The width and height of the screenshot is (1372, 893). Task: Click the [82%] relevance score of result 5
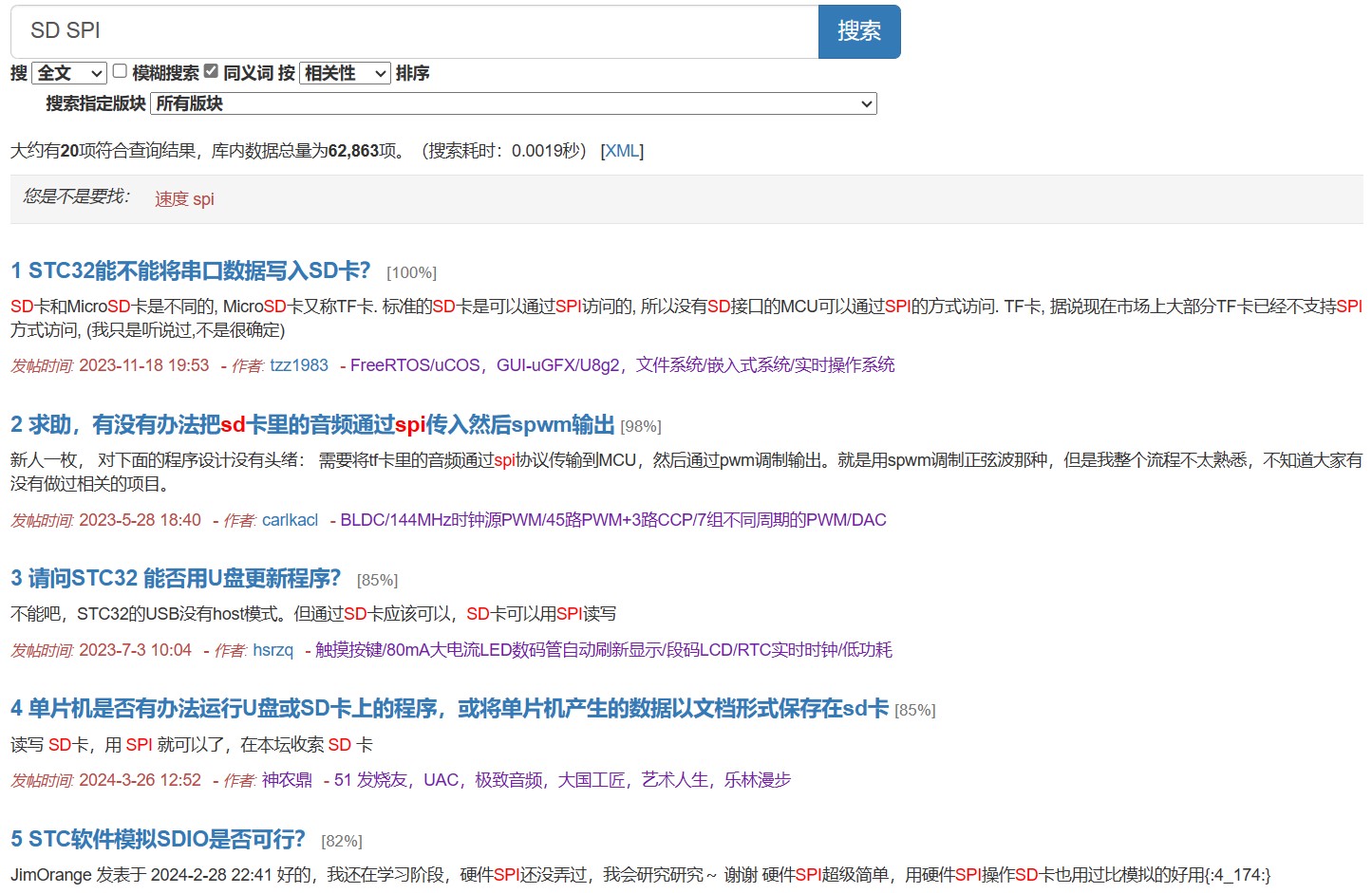(x=342, y=842)
